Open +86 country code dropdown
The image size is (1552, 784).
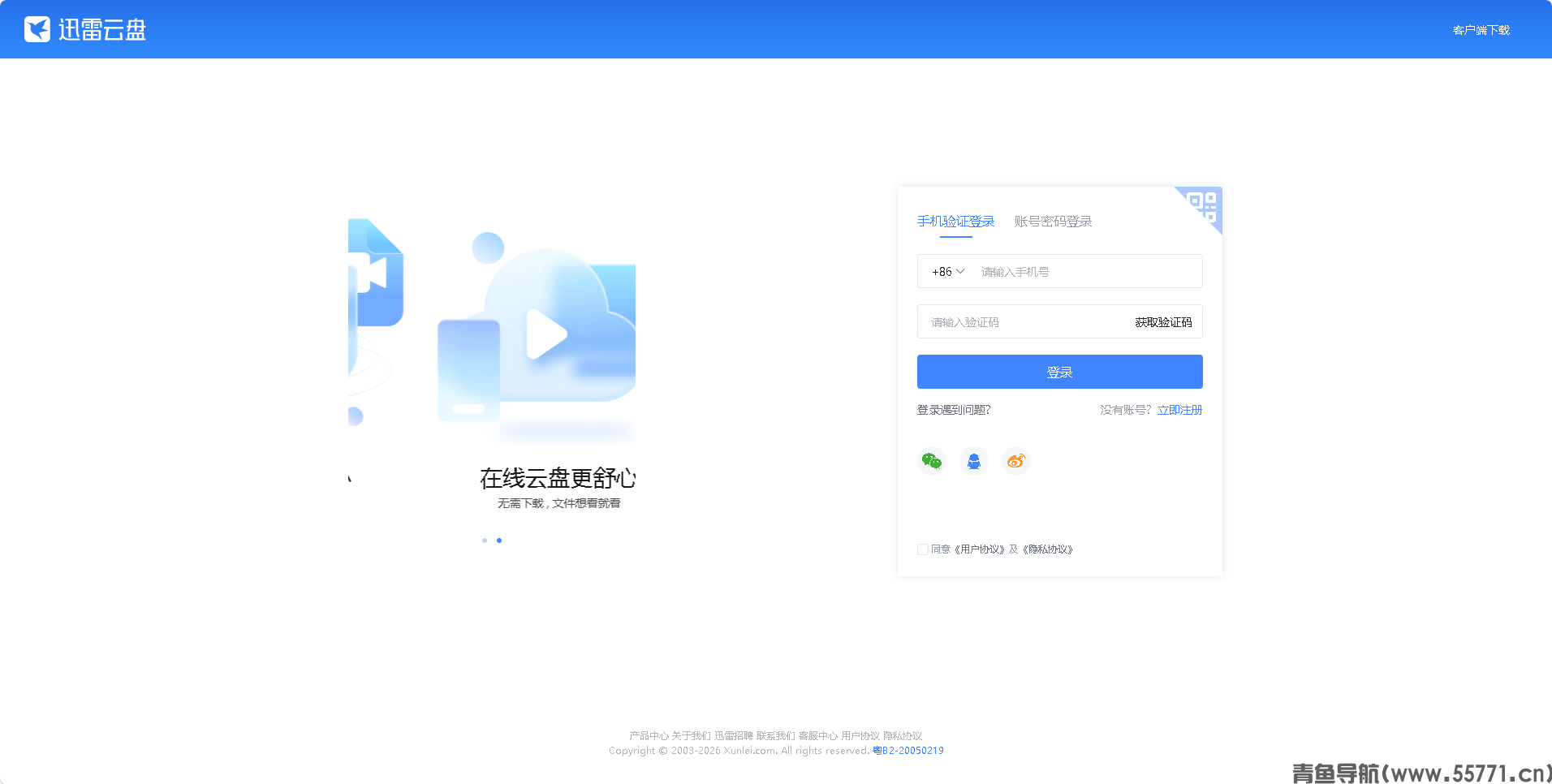(948, 272)
